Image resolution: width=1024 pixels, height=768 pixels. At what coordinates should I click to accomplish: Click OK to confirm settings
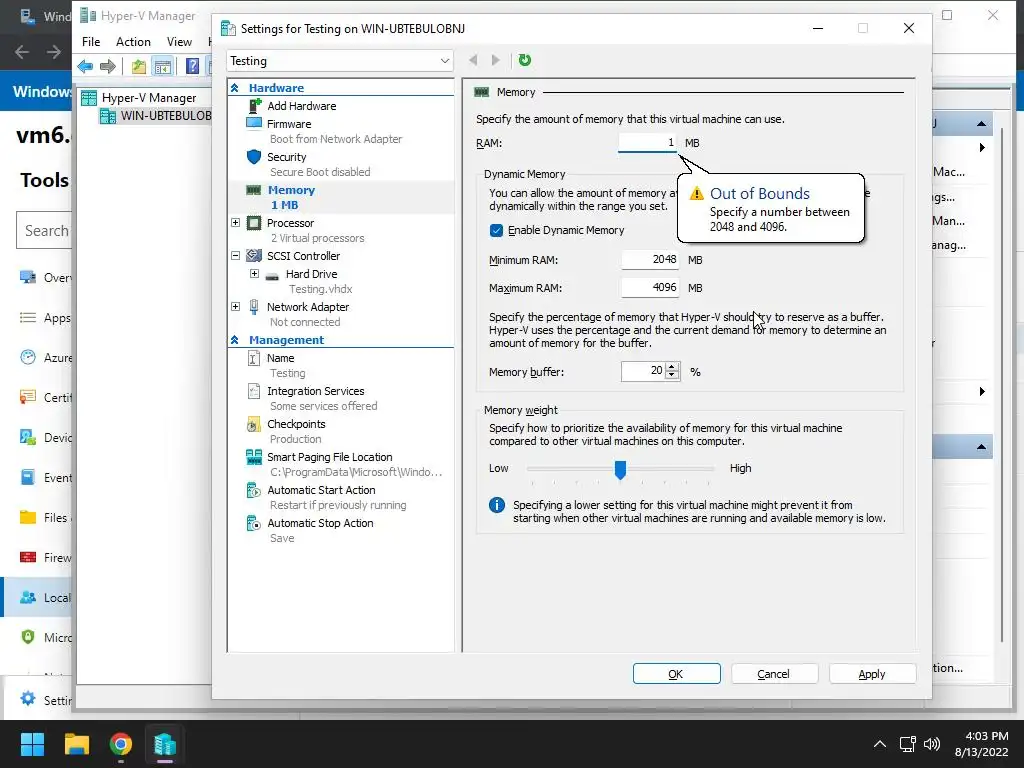click(x=677, y=674)
